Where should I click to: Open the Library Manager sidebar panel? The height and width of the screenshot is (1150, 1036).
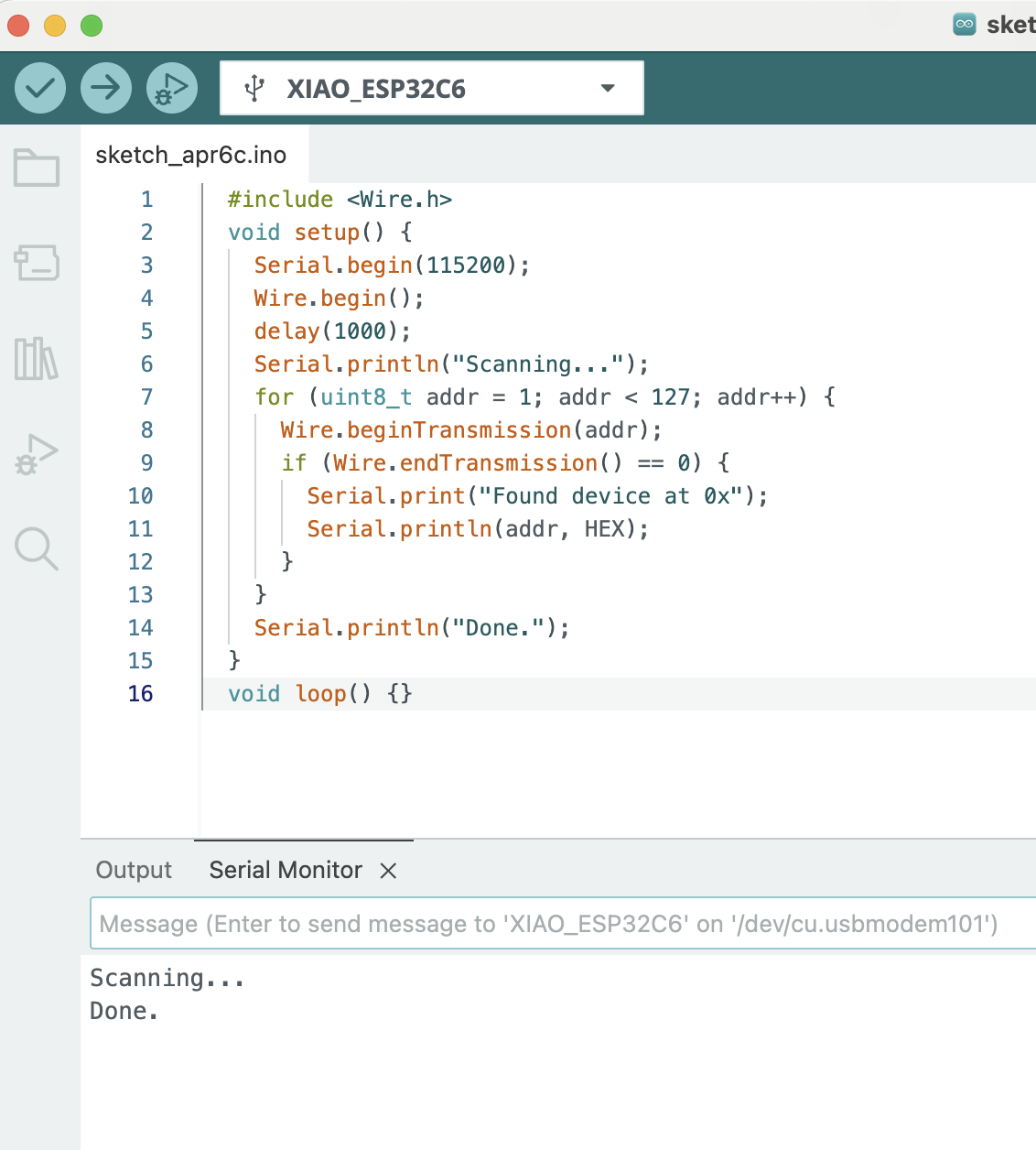(37, 358)
